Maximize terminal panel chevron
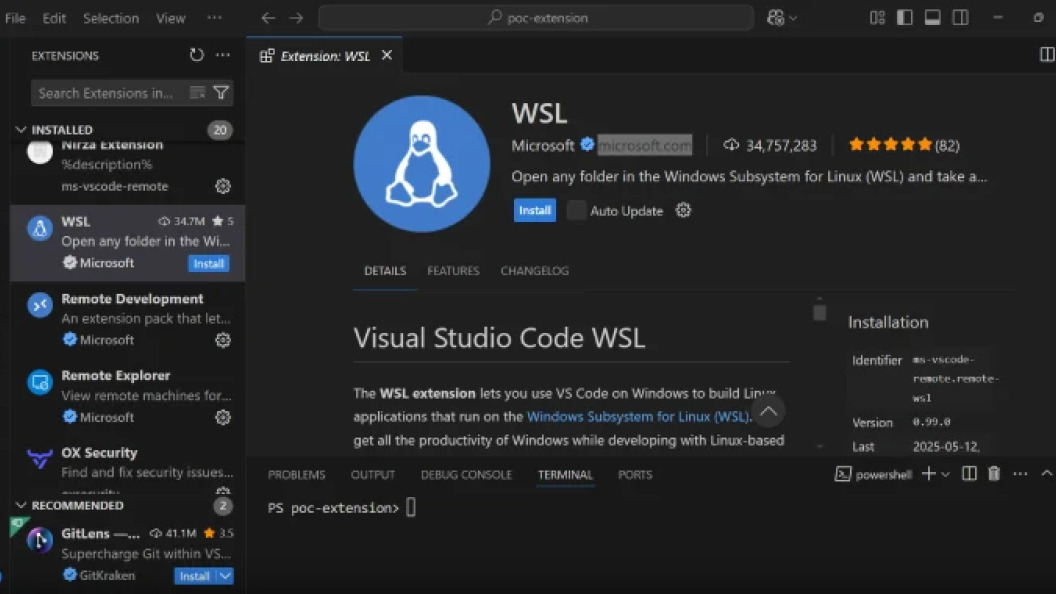The height and width of the screenshot is (594, 1056). (x=1047, y=473)
